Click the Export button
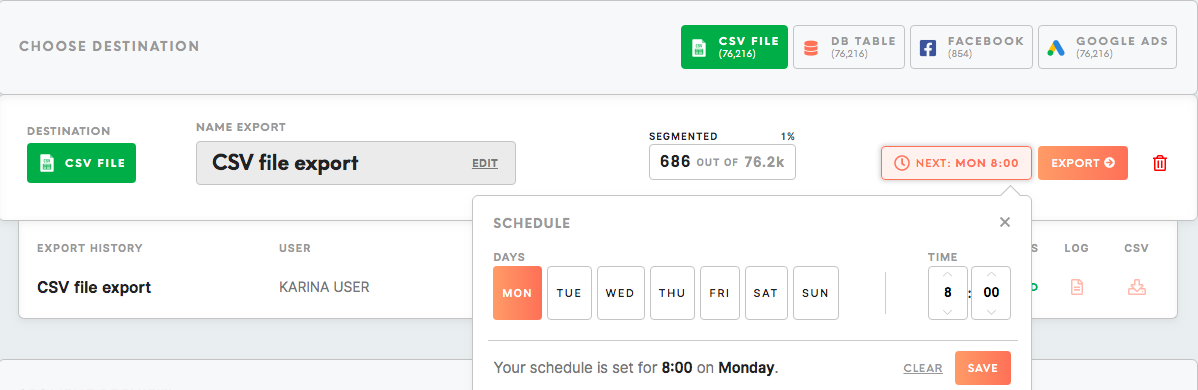The height and width of the screenshot is (390, 1198). pyautogui.click(x=1083, y=163)
